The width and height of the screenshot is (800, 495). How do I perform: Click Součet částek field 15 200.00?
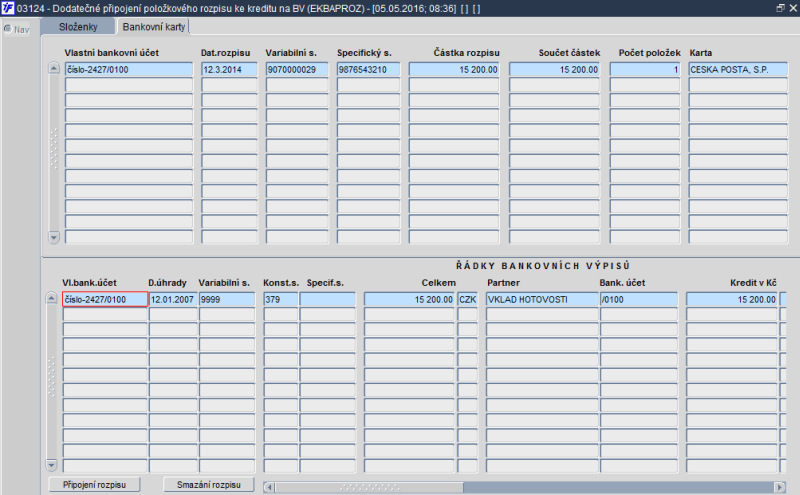click(554, 69)
